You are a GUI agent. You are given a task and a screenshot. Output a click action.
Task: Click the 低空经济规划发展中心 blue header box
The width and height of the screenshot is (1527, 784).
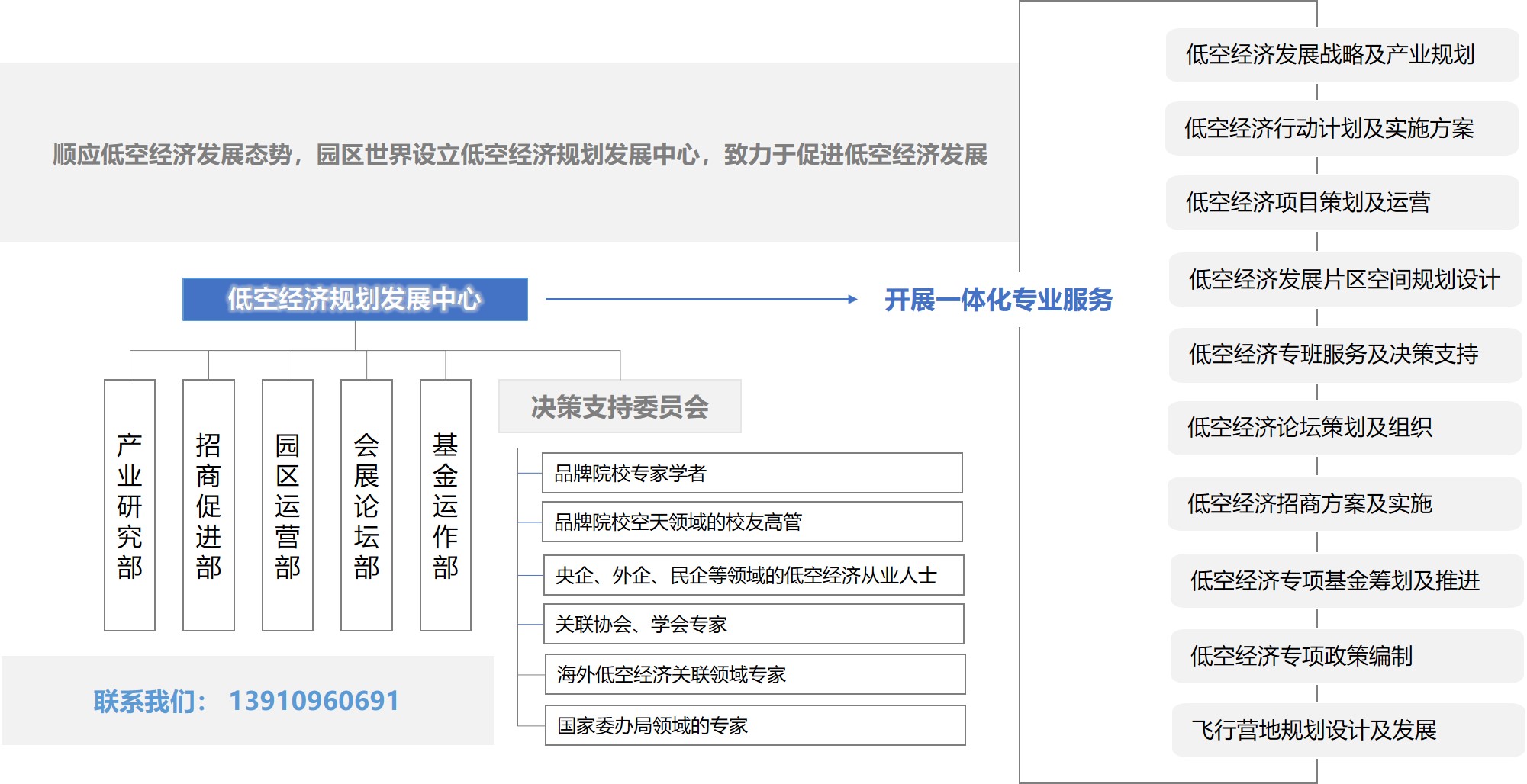coord(355,299)
